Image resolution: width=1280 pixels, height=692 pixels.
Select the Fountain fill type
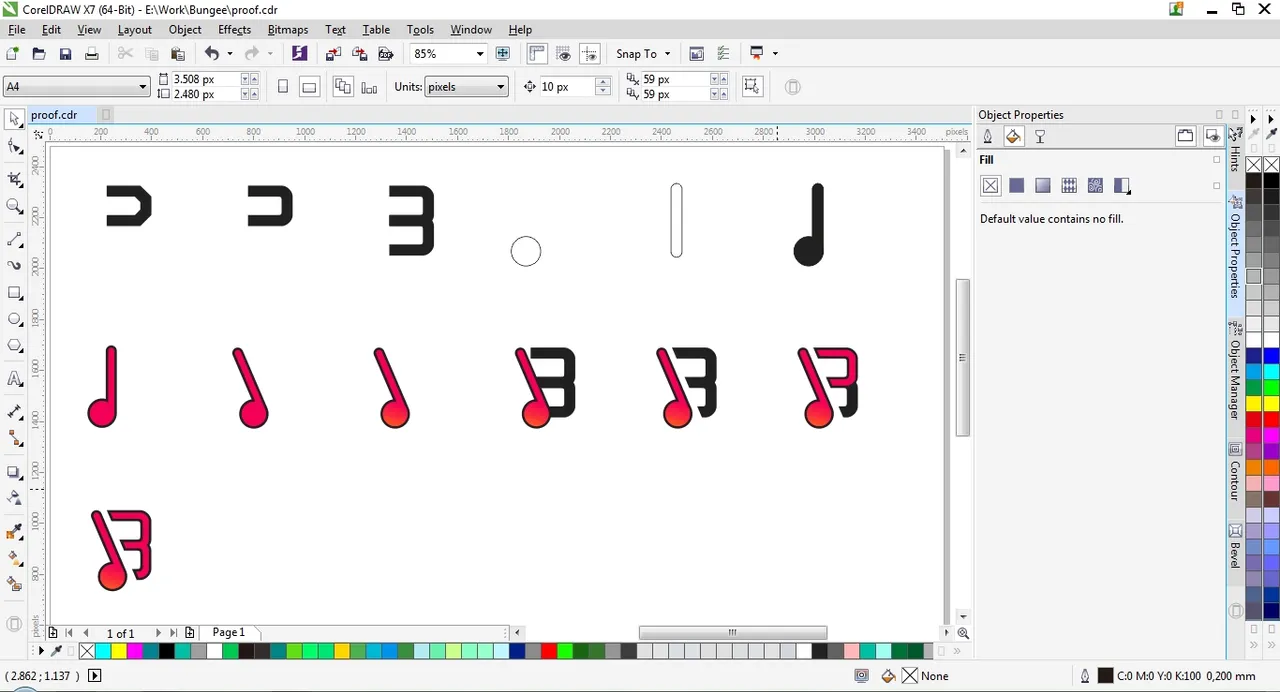(x=1043, y=185)
